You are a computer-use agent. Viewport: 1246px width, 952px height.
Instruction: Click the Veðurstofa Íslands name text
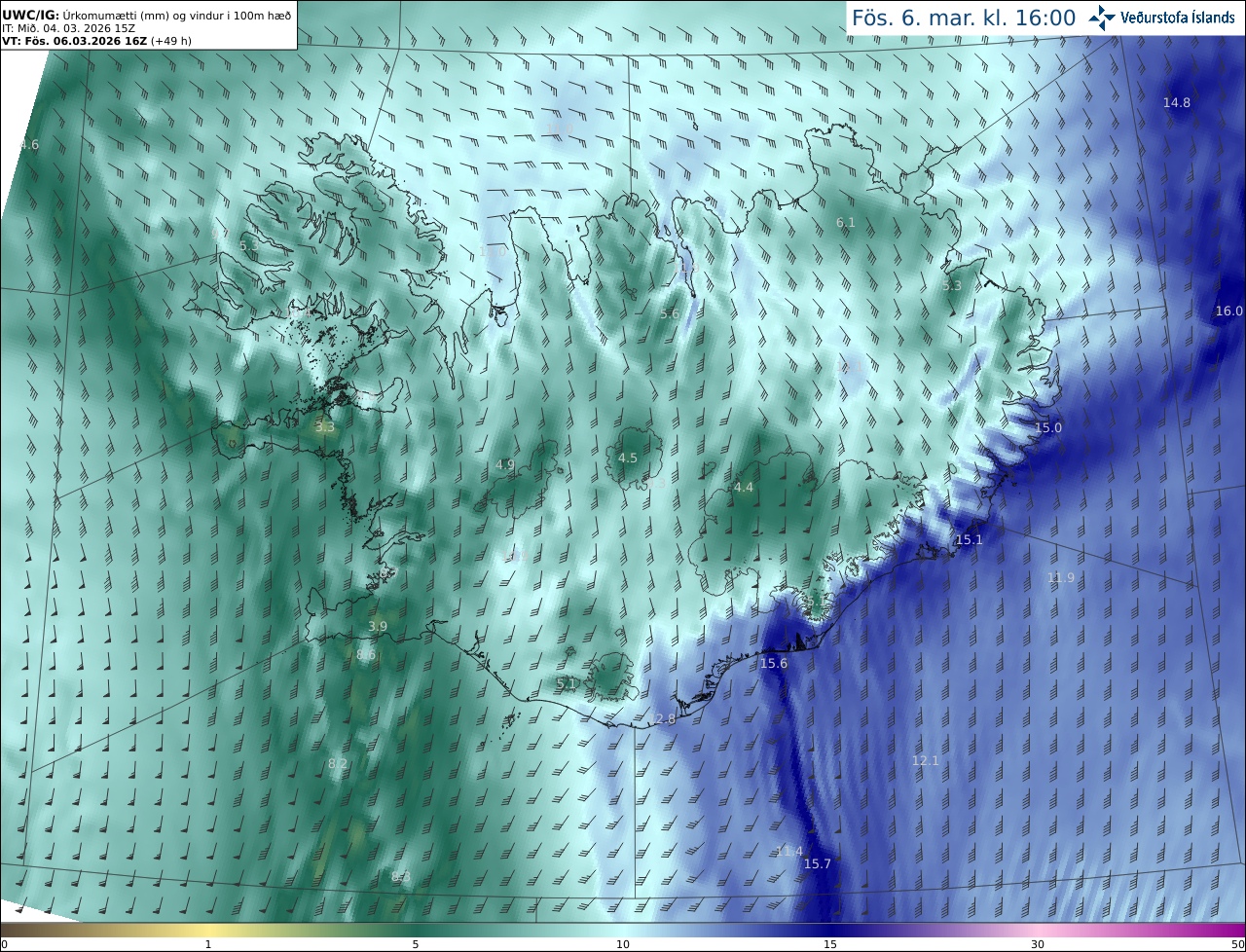(1177, 18)
